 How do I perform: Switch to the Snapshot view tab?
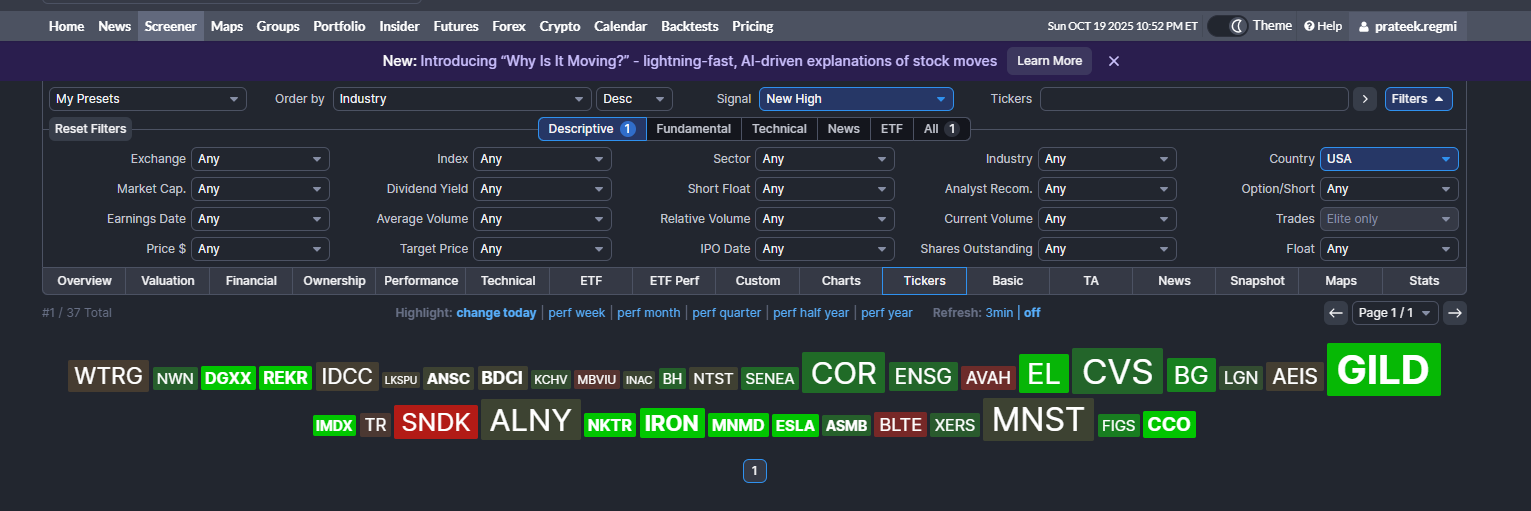pyautogui.click(x=1257, y=281)
